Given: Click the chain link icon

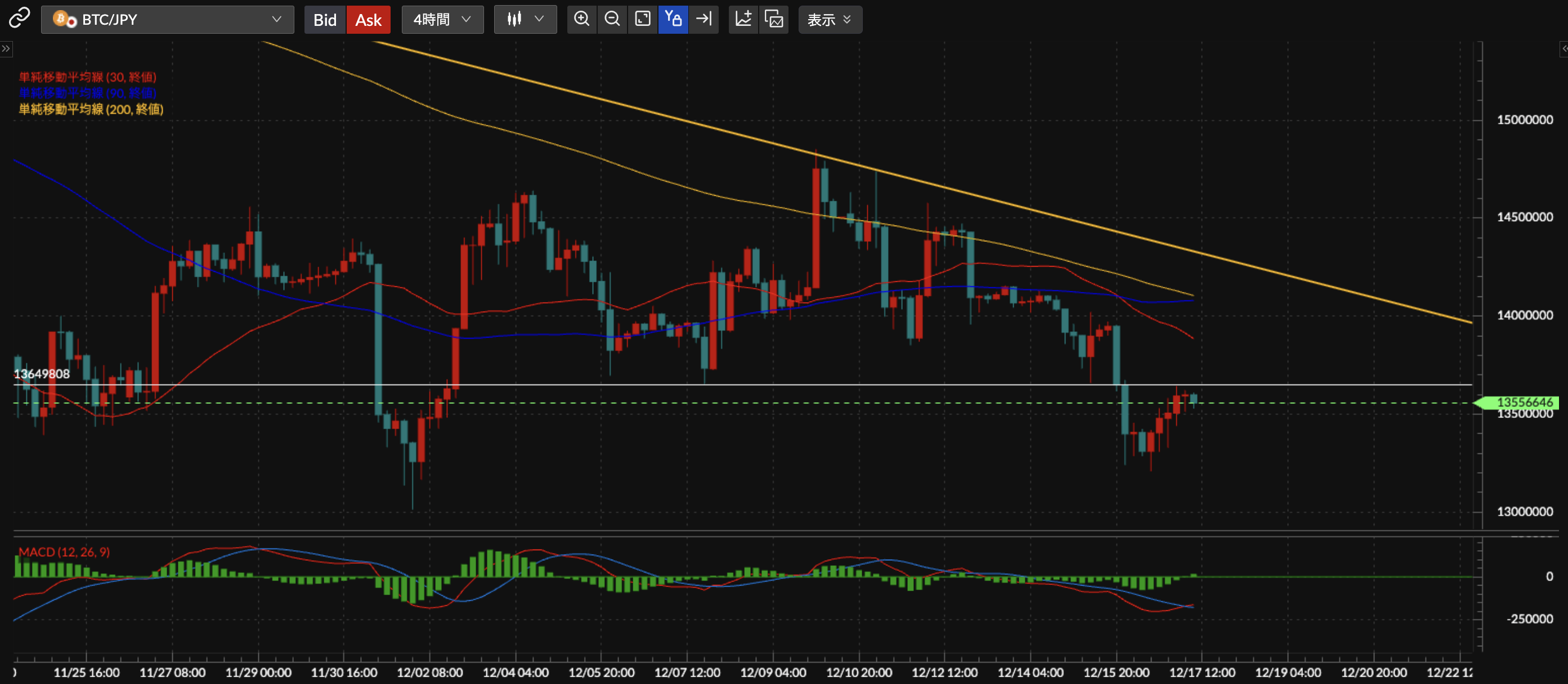Looking at the screenshot, I should pos(18,18).
